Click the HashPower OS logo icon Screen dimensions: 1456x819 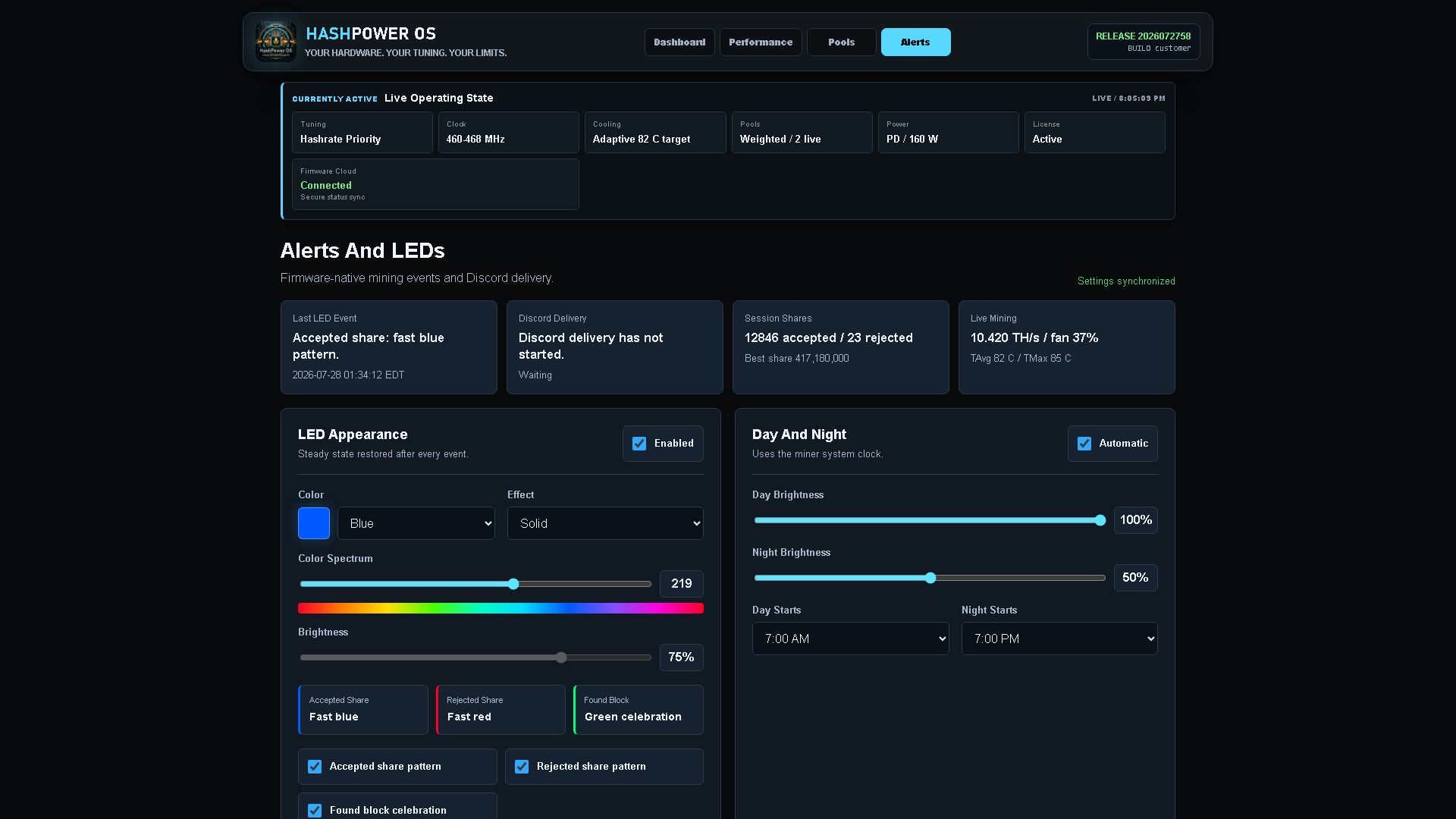pyautogui.click(x=275, y=42)
